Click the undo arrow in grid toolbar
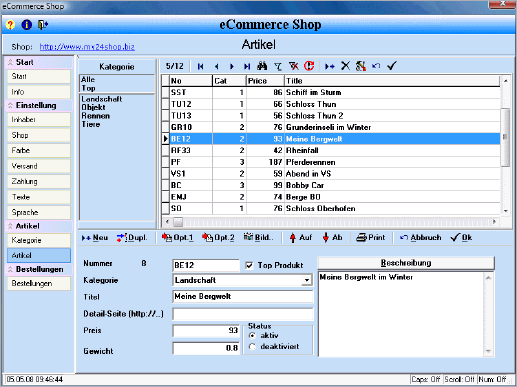Viewport: 517px width, 387px height. tap(376, 66)
